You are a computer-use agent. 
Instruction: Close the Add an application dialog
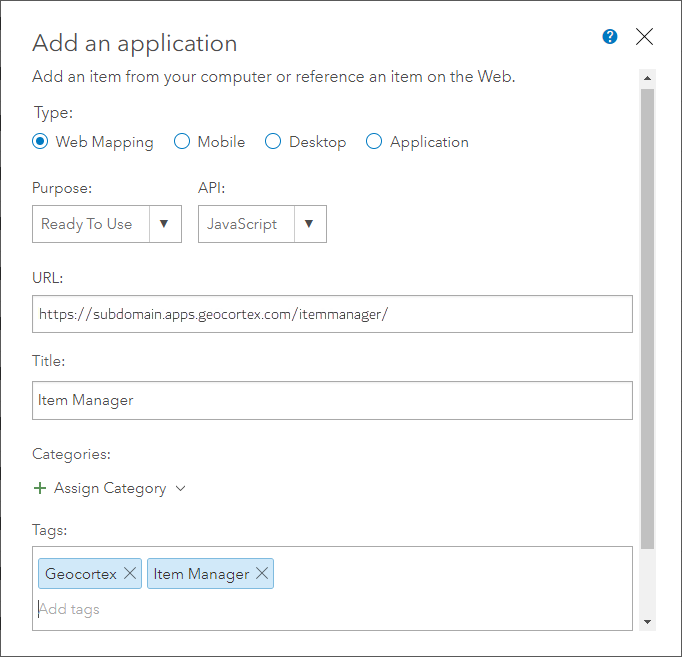[644, 37]
